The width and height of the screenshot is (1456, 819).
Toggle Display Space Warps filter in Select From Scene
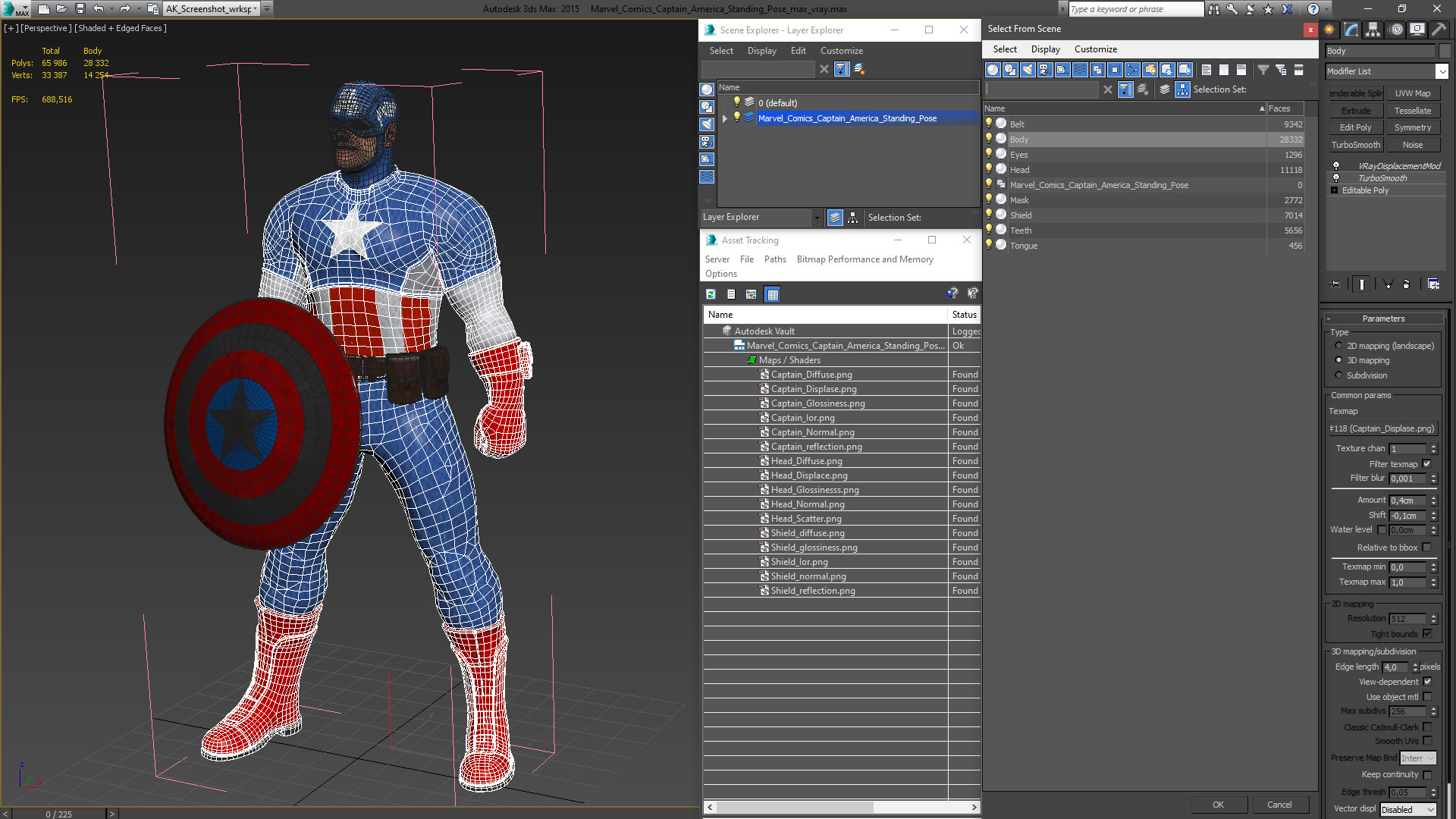click(x=1080, y=70)
